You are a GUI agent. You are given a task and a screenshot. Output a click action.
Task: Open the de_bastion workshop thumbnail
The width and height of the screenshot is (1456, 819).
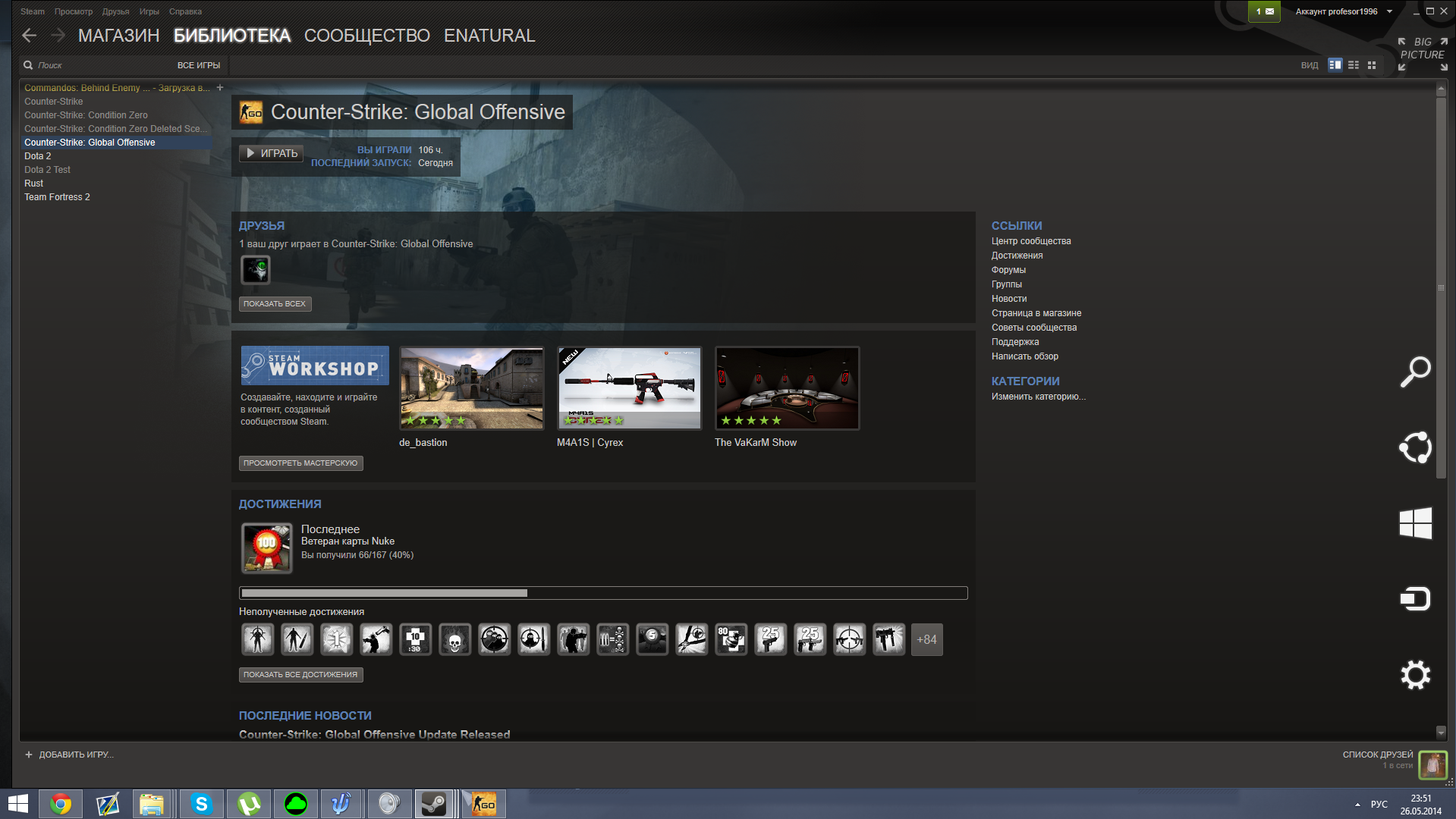(472, 388)
